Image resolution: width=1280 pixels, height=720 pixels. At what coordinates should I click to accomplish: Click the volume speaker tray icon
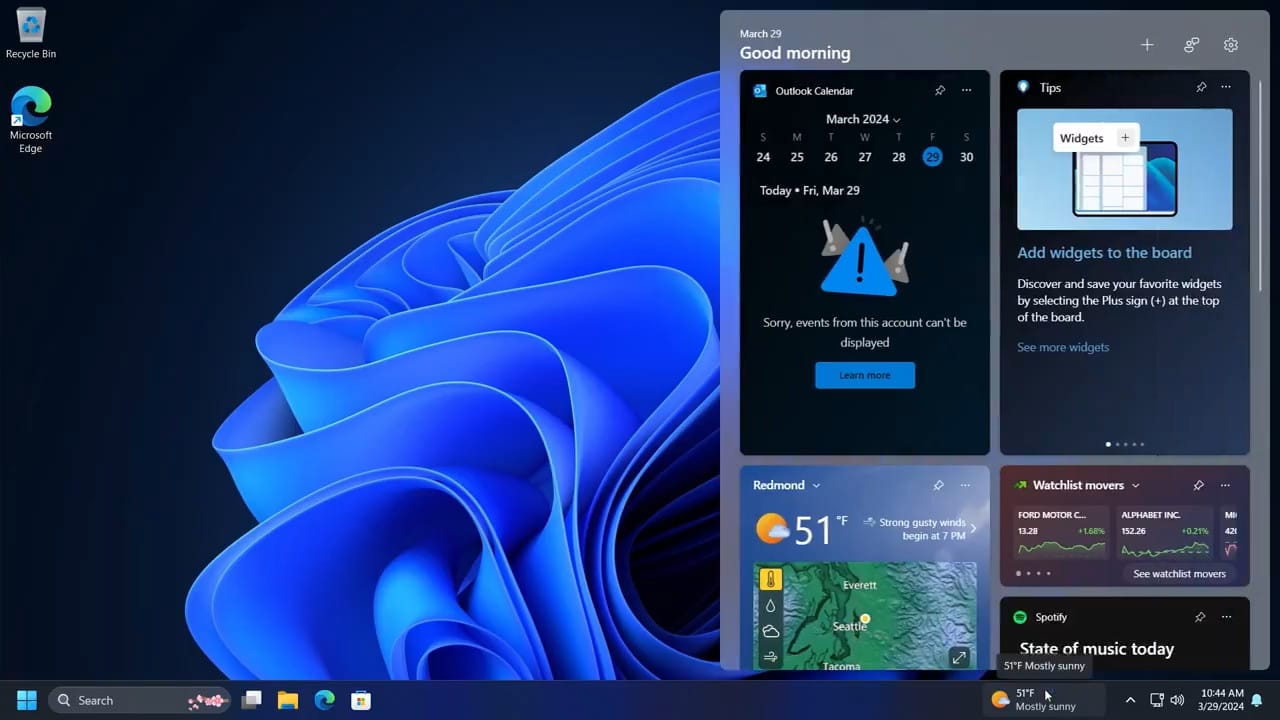coord(1177,700)
